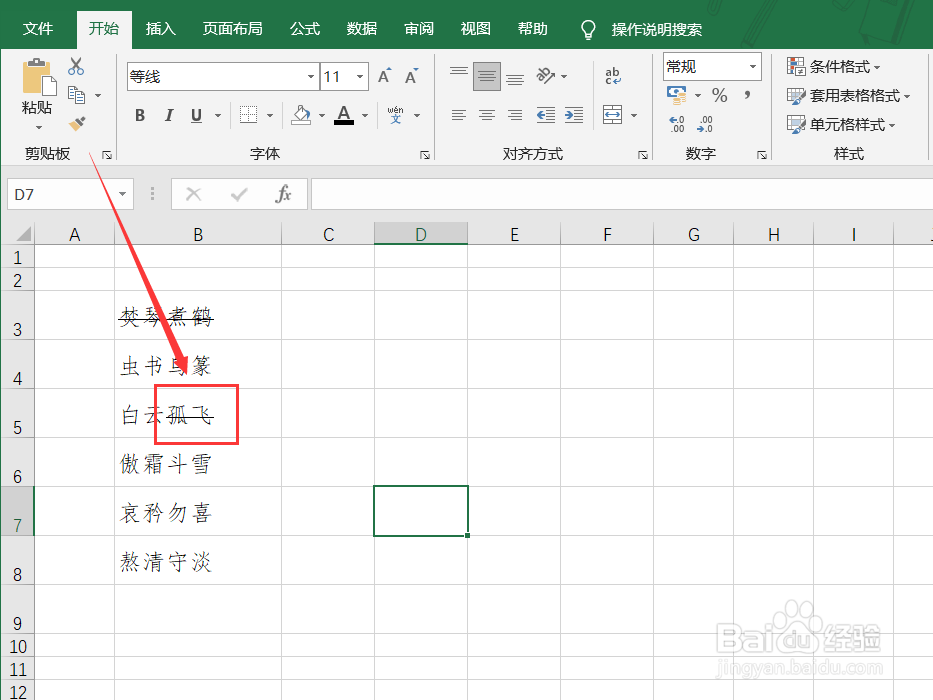Apply fill color bucket icon
This screenshot has height=700, width=933.
[301, 115]
